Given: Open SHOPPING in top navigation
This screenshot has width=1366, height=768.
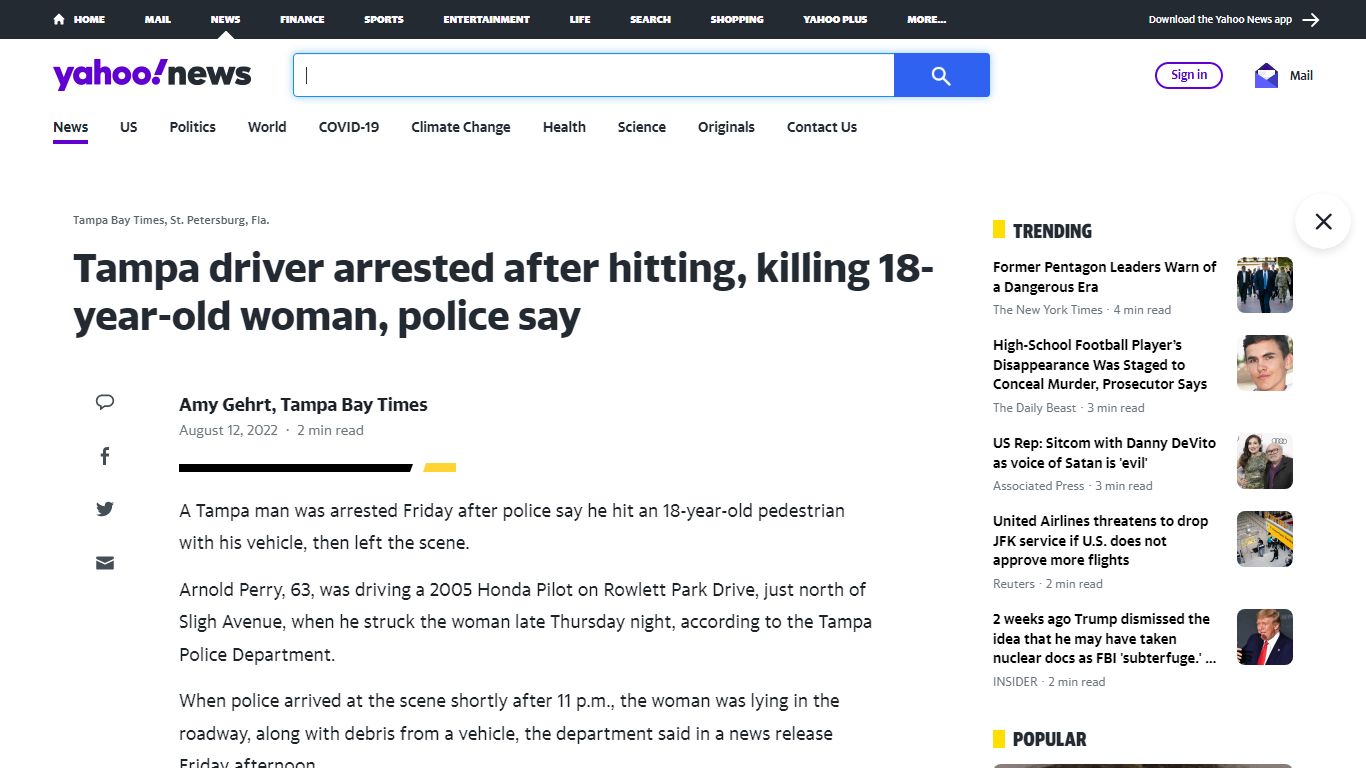Looking at the screenshot, I should pyautogui.click(x=737, y=19).
